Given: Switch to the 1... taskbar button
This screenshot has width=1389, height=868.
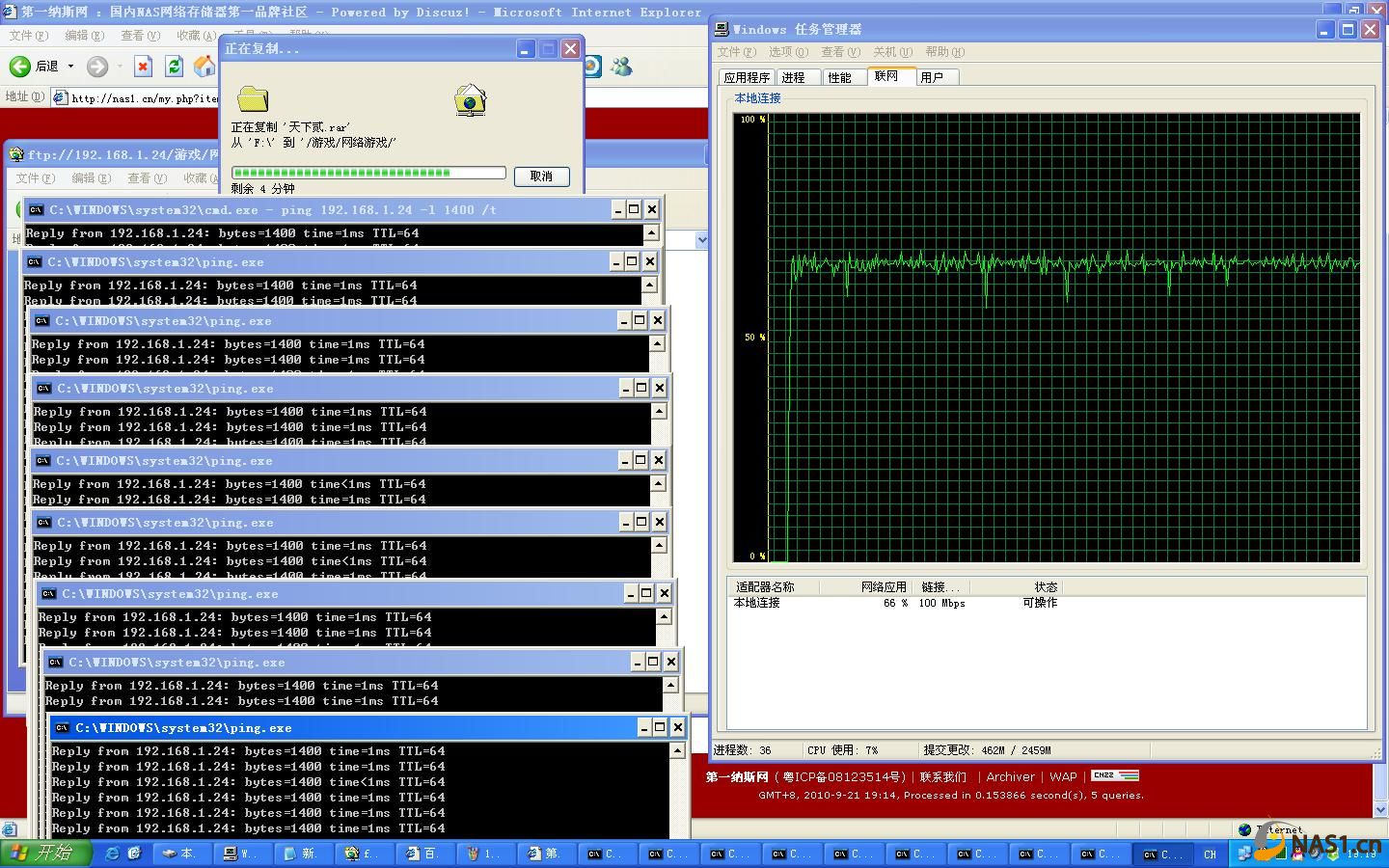Looking at the screenshot, I should (x=484, y=854).
